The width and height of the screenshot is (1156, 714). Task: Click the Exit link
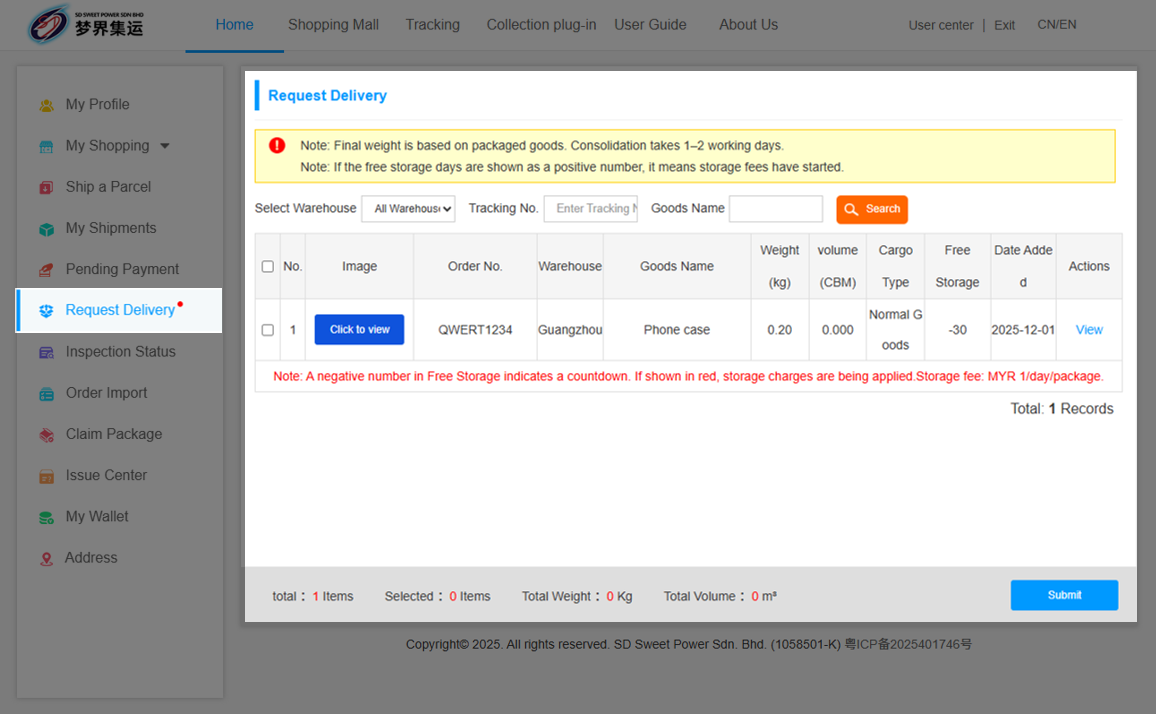[x=1004, y=25]
